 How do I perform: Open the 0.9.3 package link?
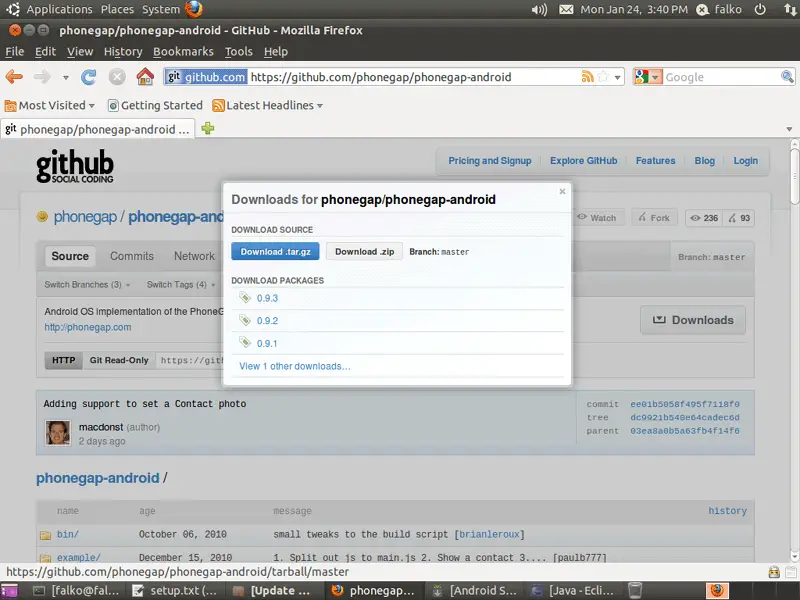point(267,298)
